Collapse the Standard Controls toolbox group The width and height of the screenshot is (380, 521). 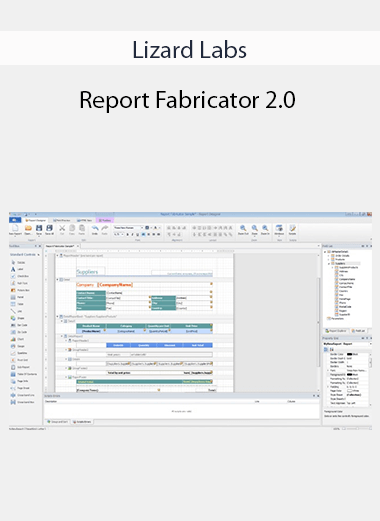39,255
